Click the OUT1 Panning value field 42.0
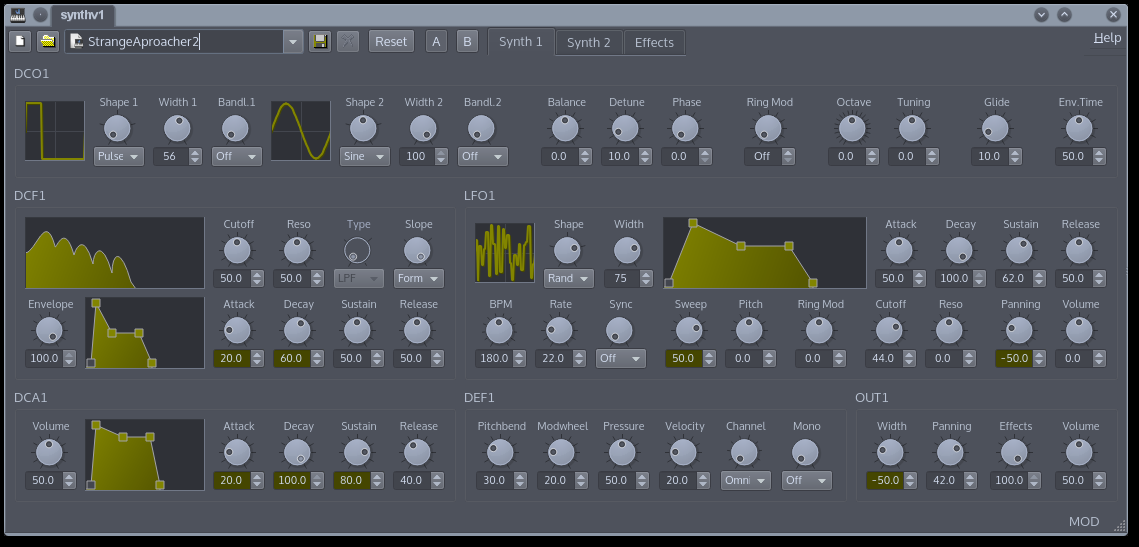Viewport: 1139px width, 547px height. pos(944,480)
